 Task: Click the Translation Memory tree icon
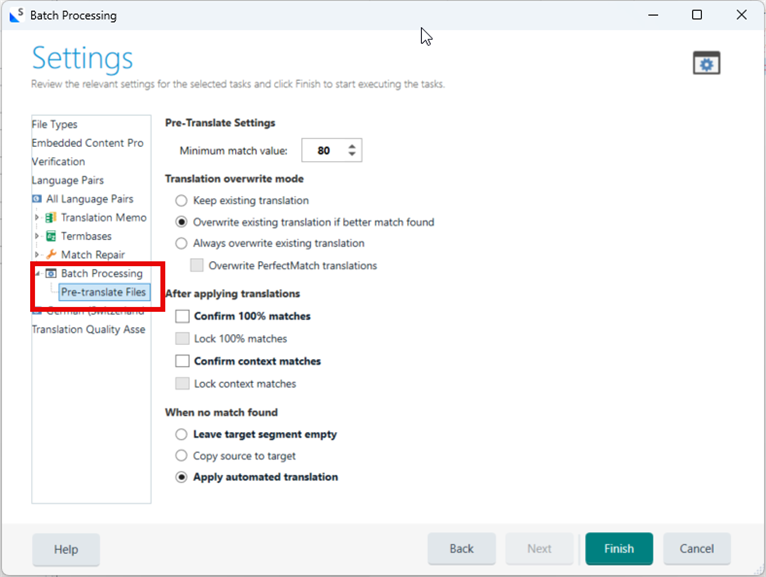click(x=51, y=217)
